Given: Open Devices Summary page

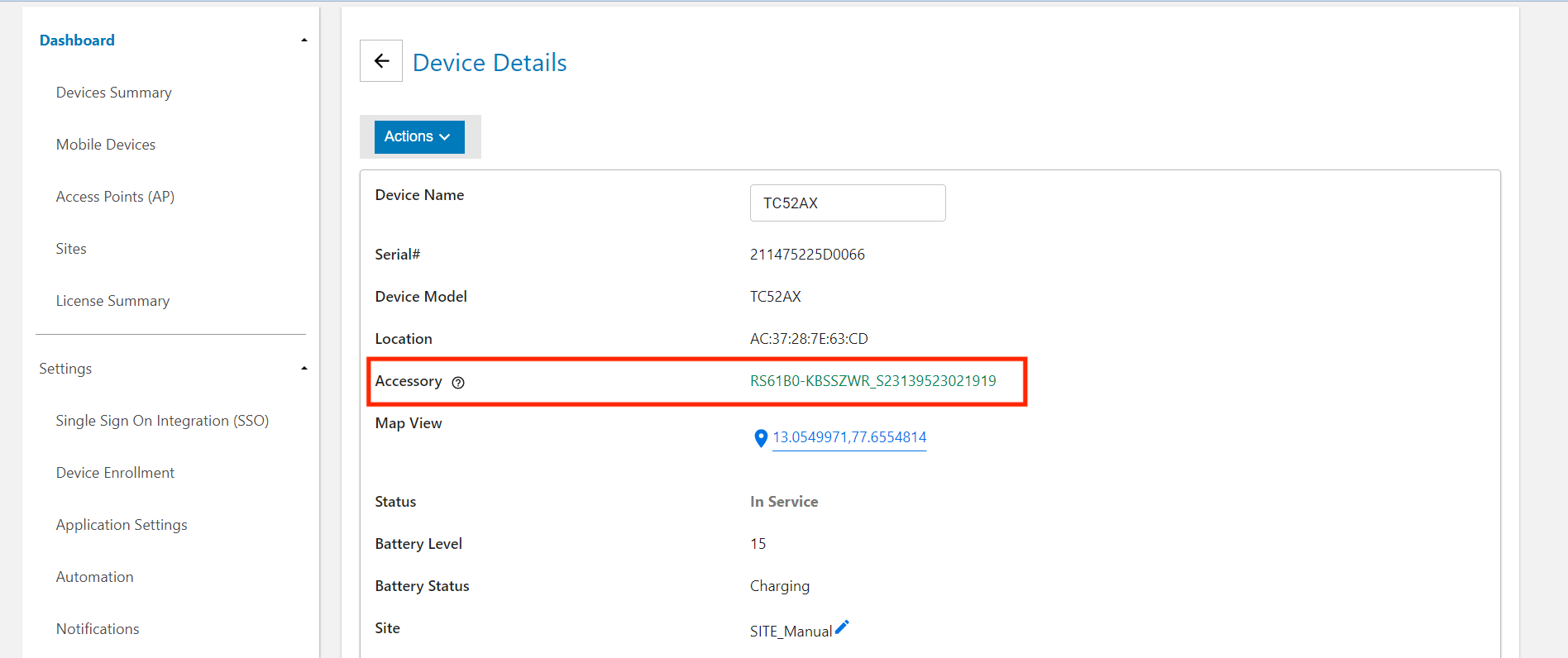Looking at the screenshot, I should tap(114, 93).
